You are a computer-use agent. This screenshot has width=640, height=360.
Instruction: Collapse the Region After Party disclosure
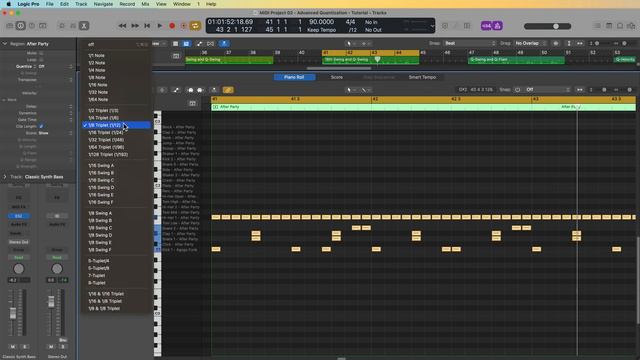pos(5,44)
